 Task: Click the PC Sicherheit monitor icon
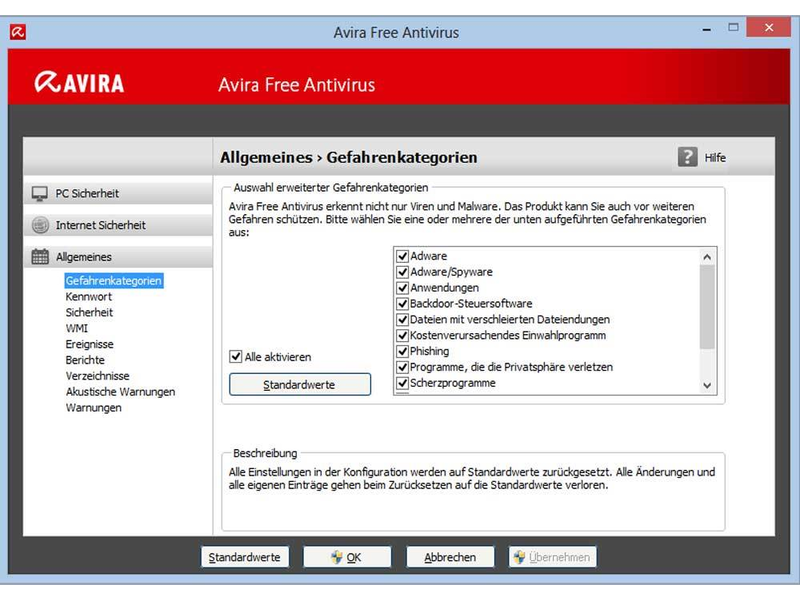pyautogui.click(x=40, y=194)
